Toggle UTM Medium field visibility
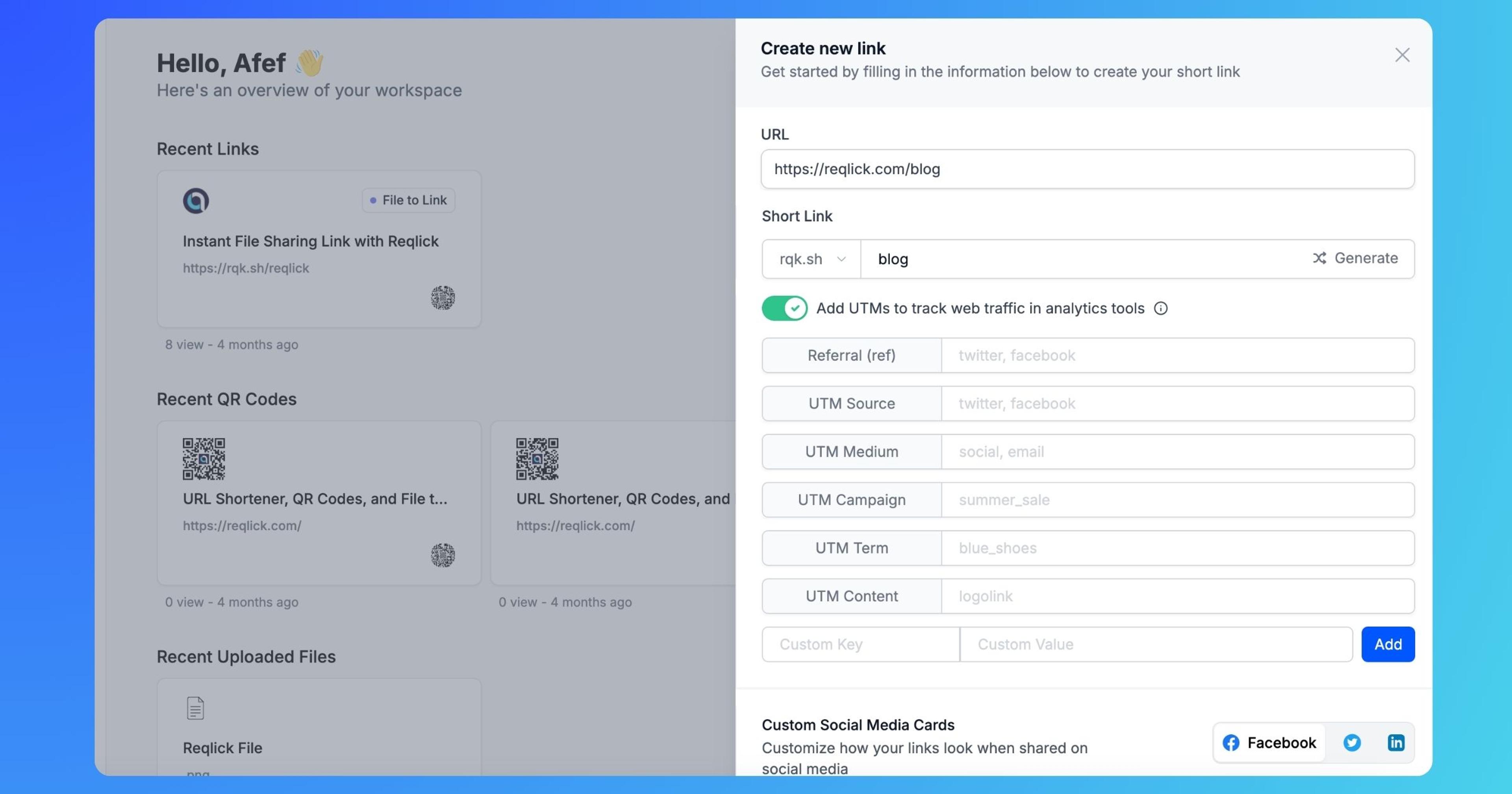The width and height of the screenshot is (1512, 794). pos(851,451)
